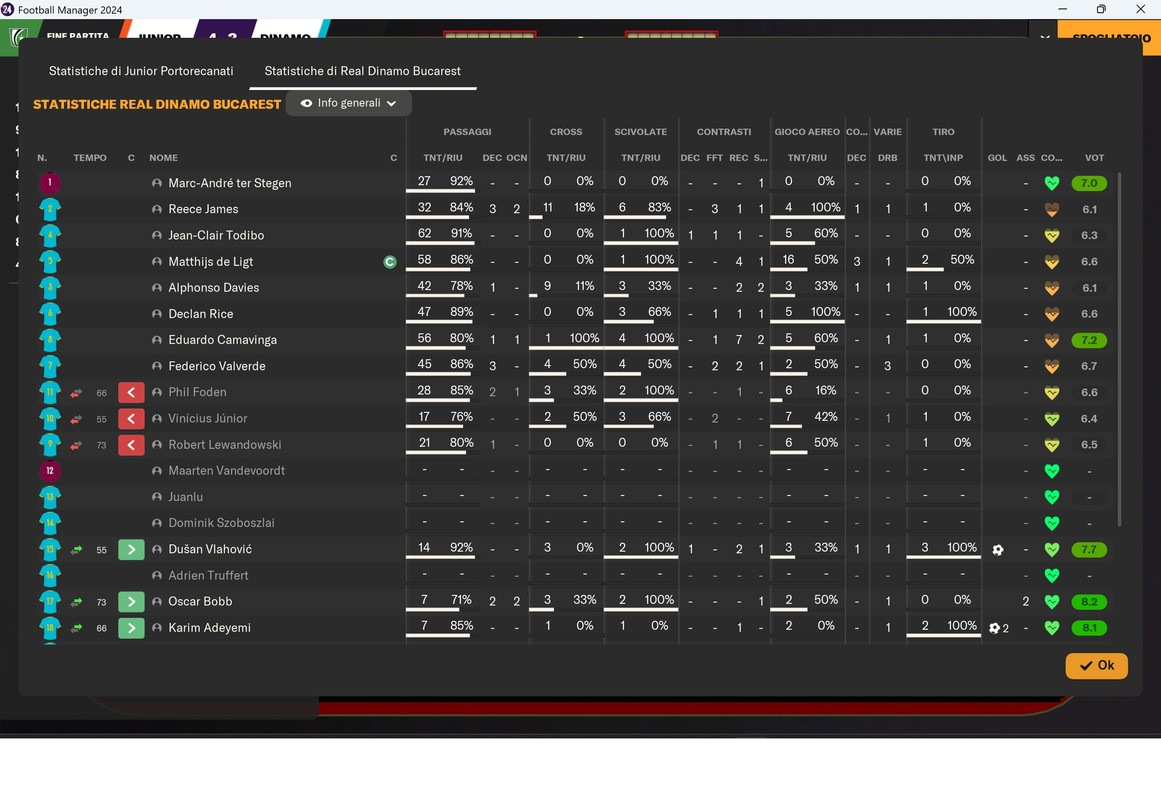
Task: Switch to Statistiche di Junior Portorecanati tab
Action: pos(141,71)
